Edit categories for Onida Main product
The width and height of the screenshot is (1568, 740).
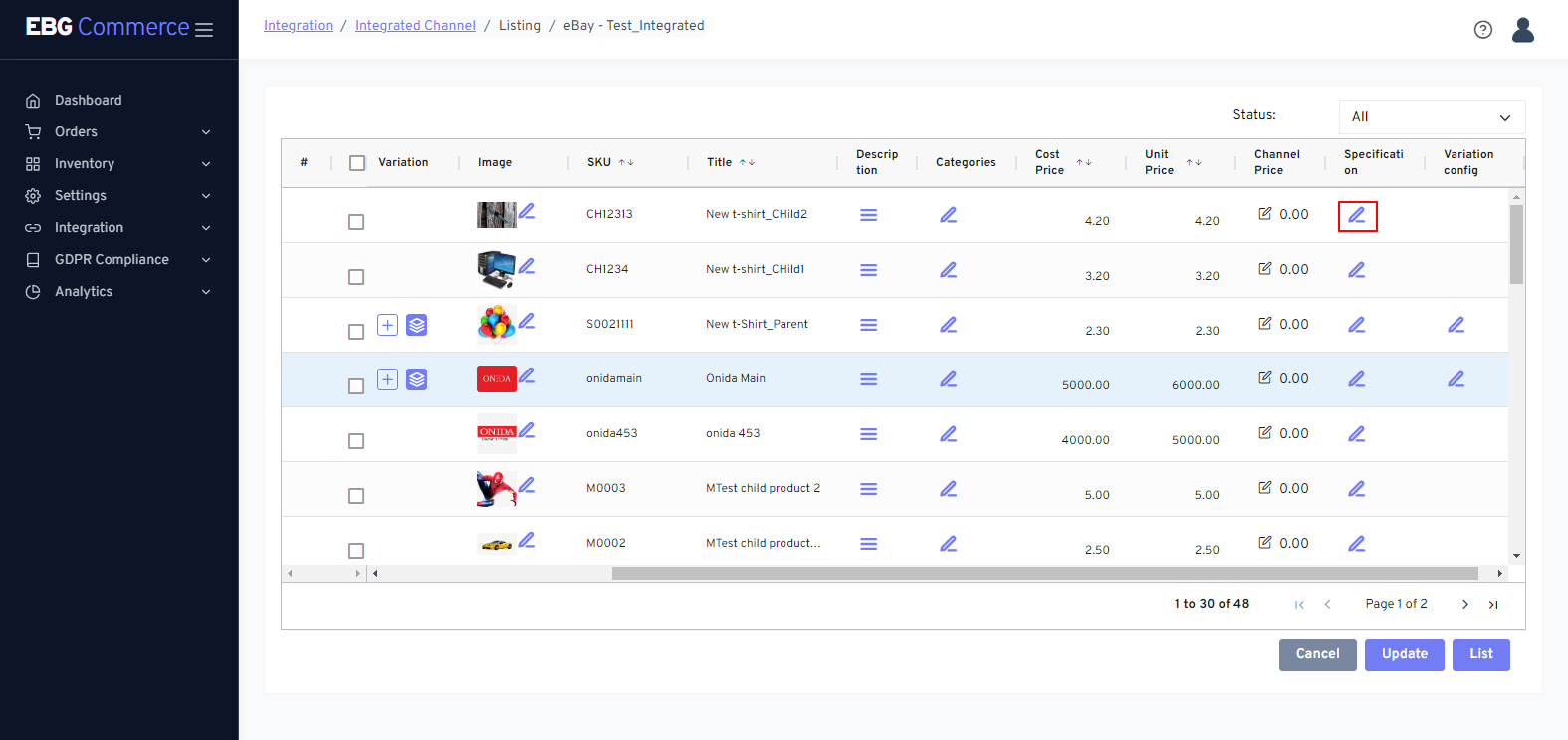948,379
